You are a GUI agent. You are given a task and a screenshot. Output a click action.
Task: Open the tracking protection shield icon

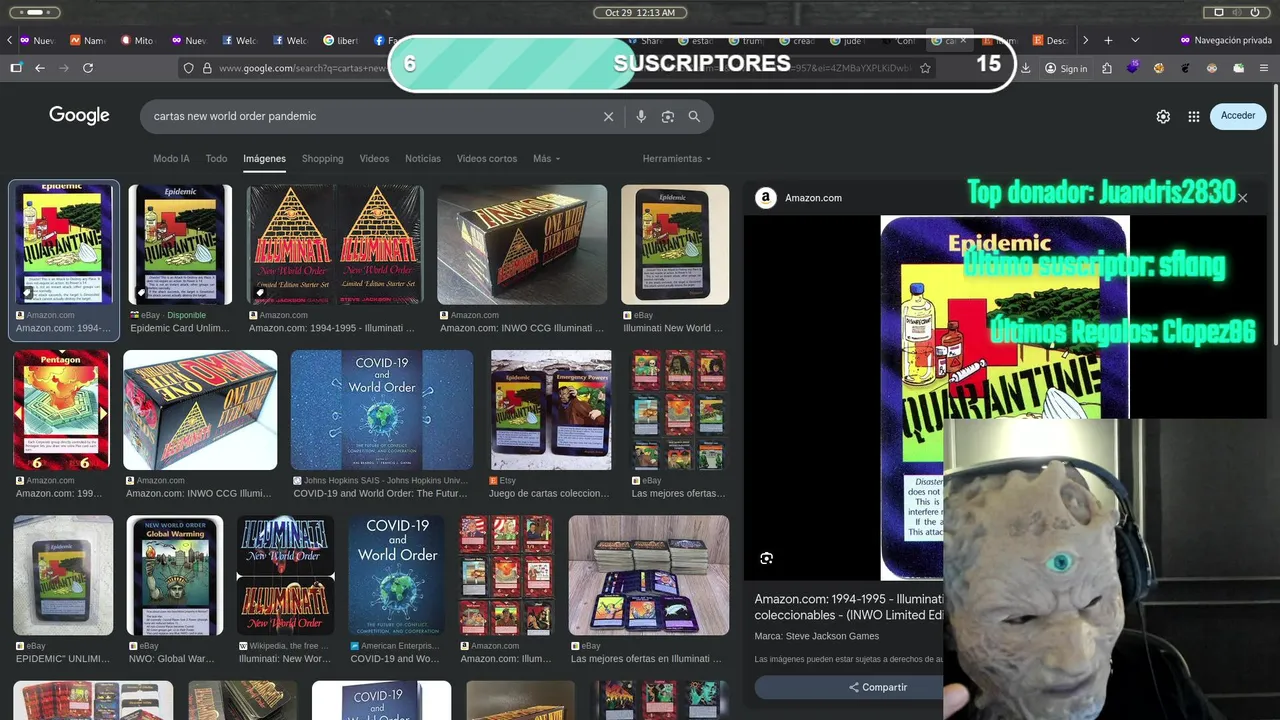pyautogui.click(x=188, y=68)
